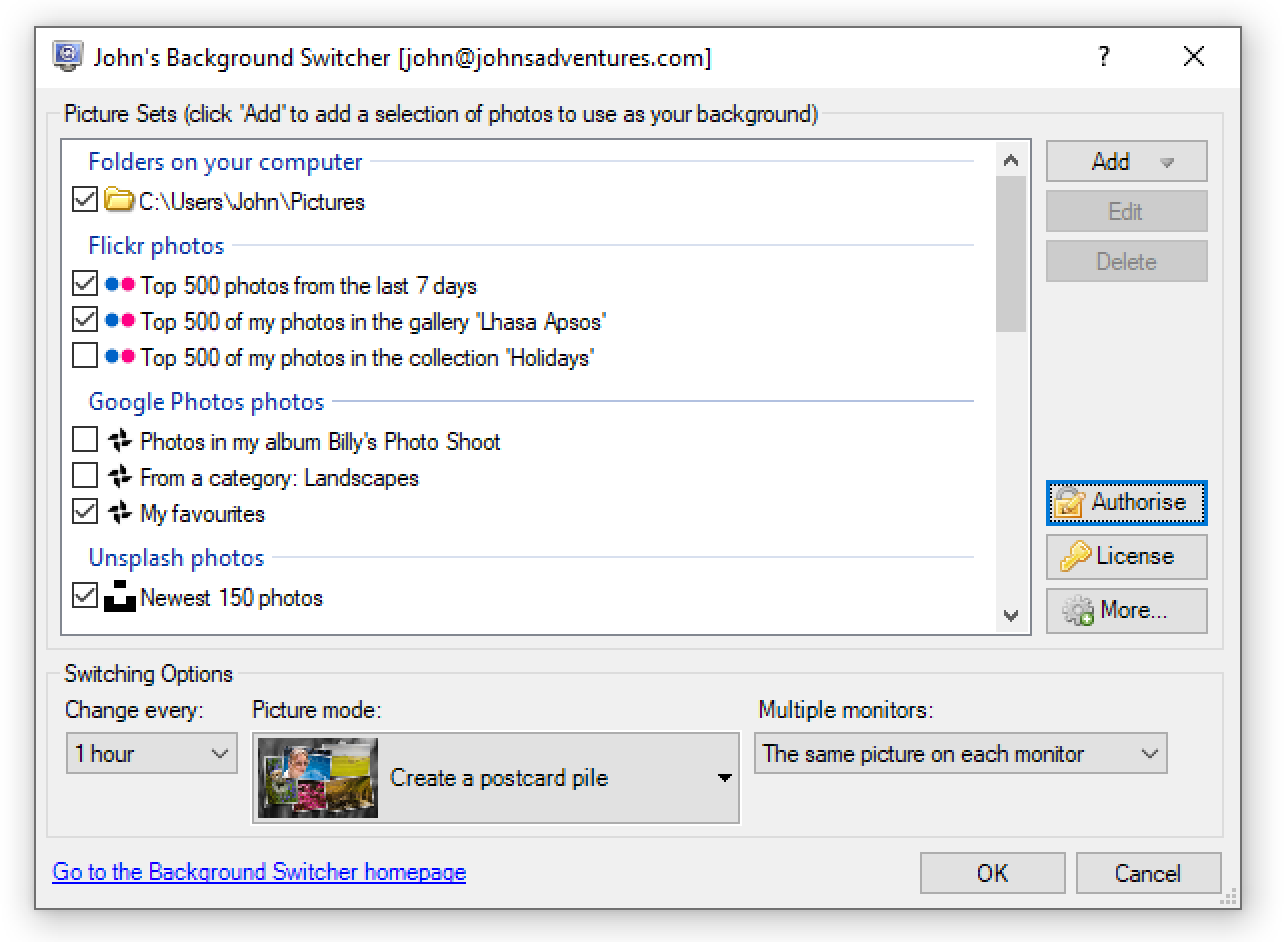The height and width of the screenshot is (942, 1288).
Task: Click the Flickr dots icon for last 7 days
Action: (119, 285)
